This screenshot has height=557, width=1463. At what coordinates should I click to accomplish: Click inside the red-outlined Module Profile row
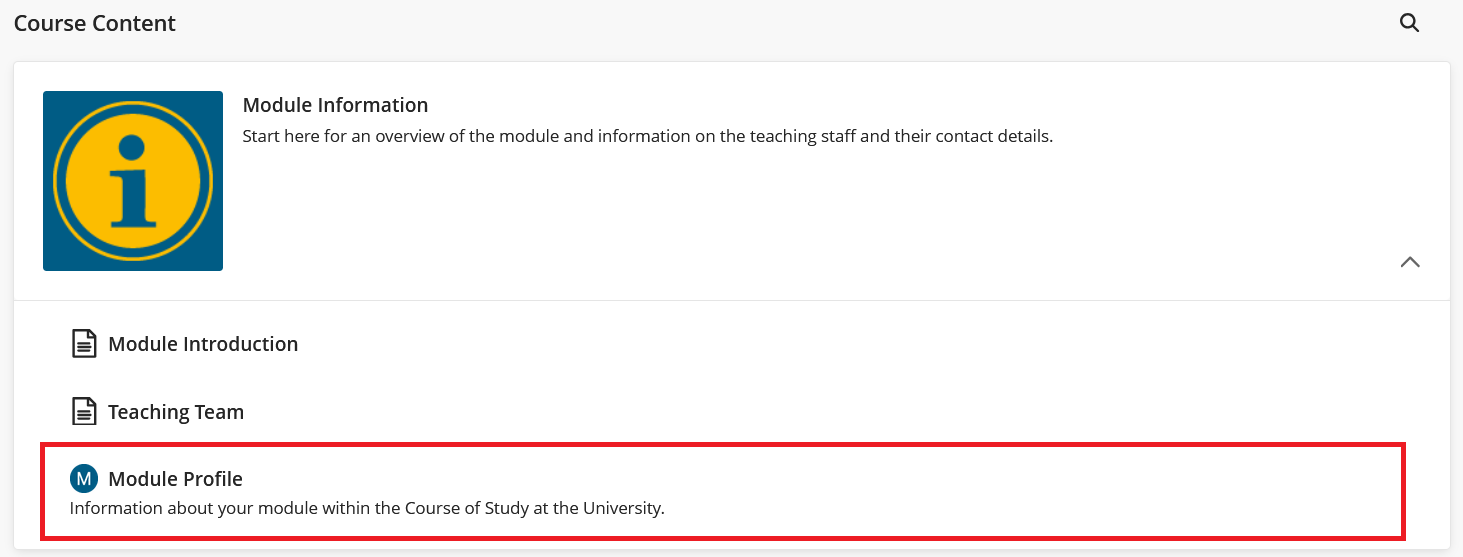(900, 490)
